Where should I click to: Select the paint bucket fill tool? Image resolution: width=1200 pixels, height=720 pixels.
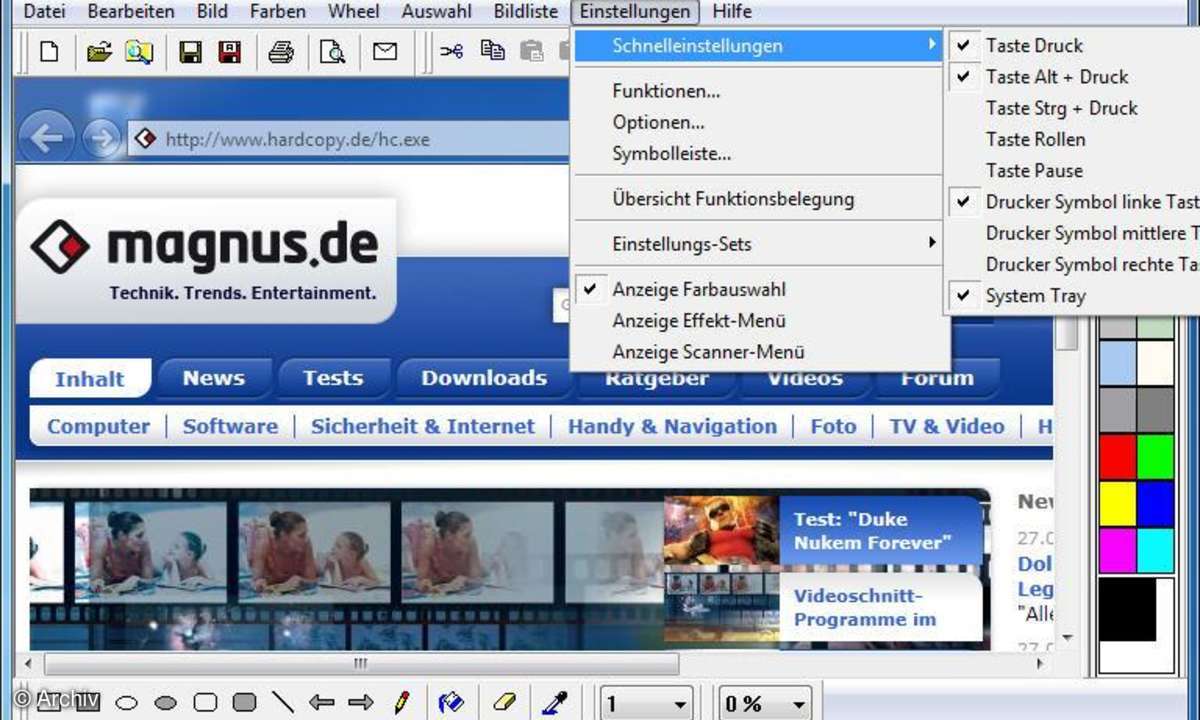[x=453, y=702]
